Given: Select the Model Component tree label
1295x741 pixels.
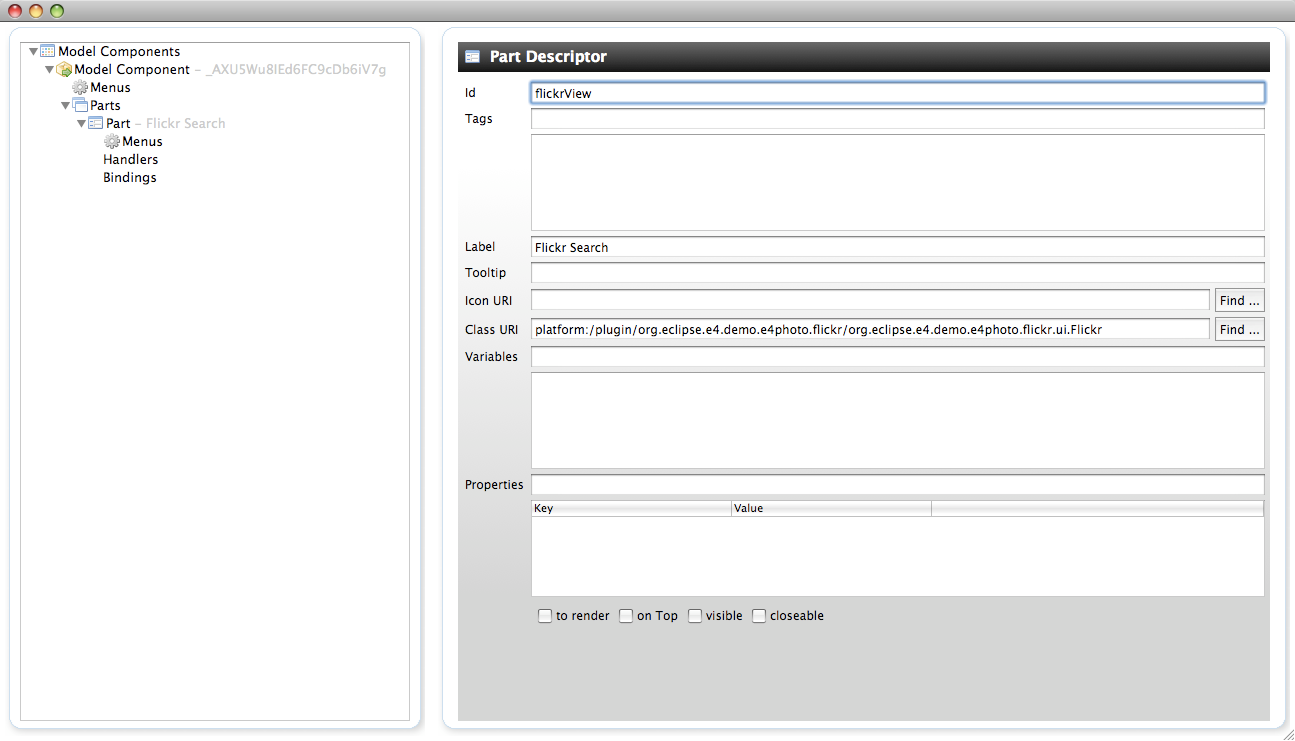Looking at the screenshot, I should [132, 69].
